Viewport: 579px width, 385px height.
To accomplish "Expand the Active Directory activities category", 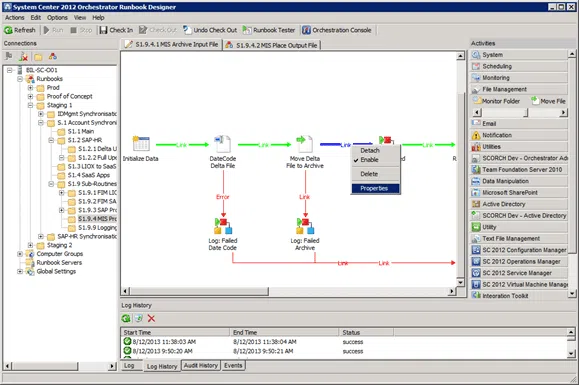I will (519, 204).
